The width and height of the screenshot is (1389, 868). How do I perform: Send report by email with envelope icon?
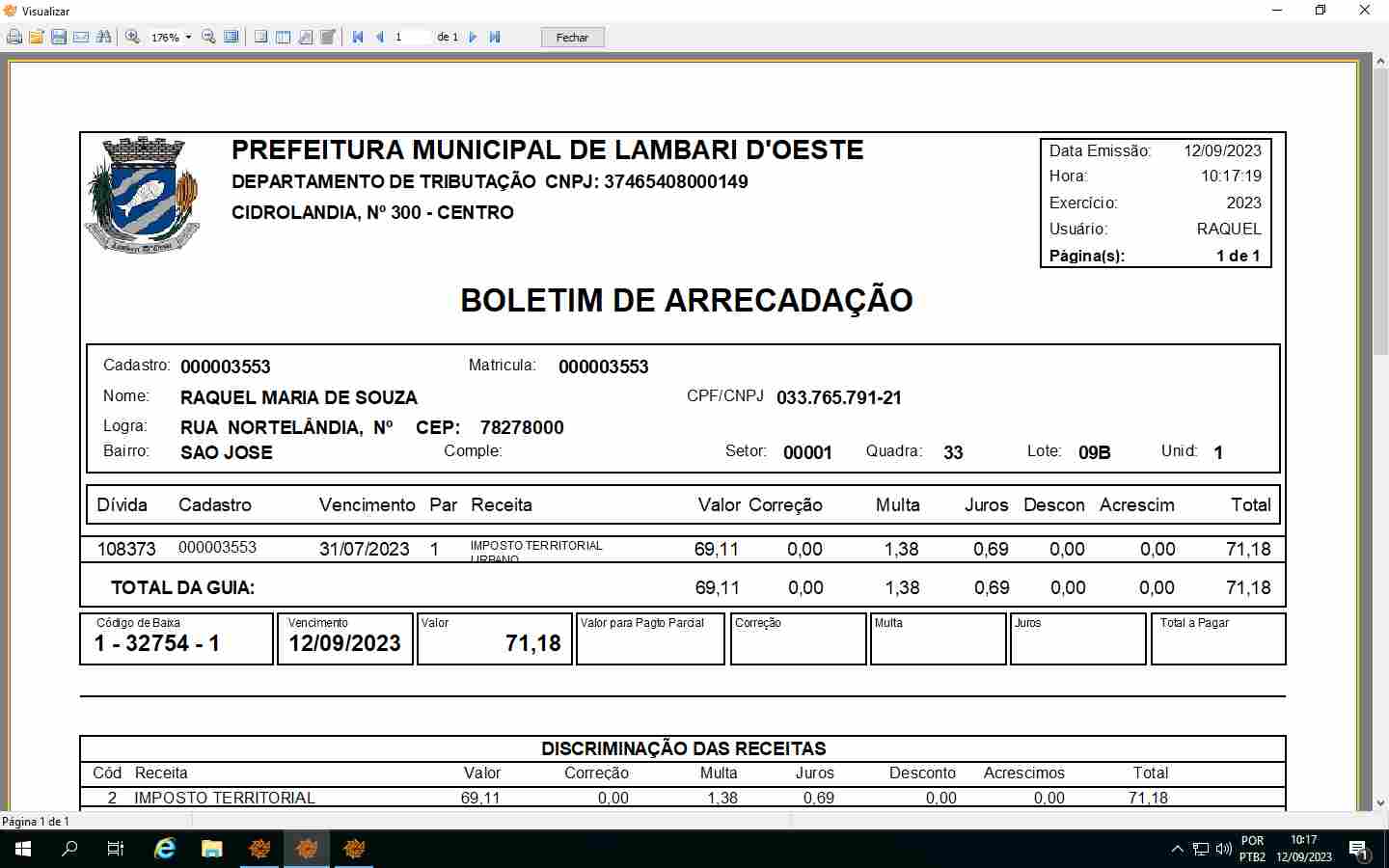81,38
